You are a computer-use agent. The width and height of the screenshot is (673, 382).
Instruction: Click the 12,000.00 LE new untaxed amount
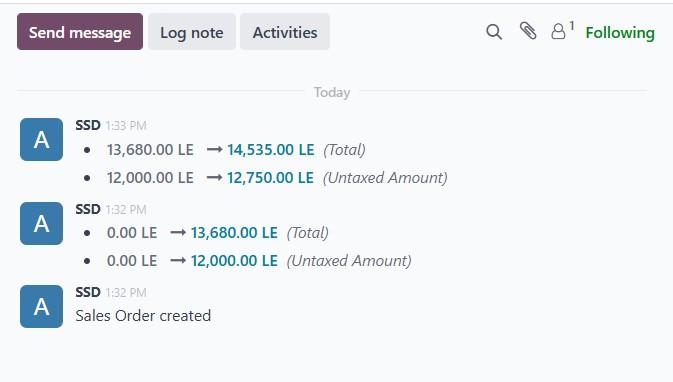click(234, 261)
